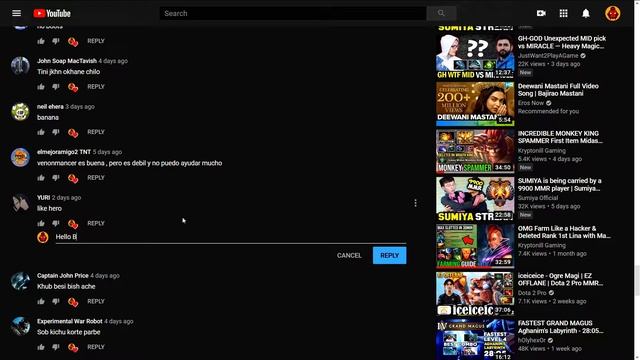
Task: Open YURI's channel name
Action: click(43, 198)
